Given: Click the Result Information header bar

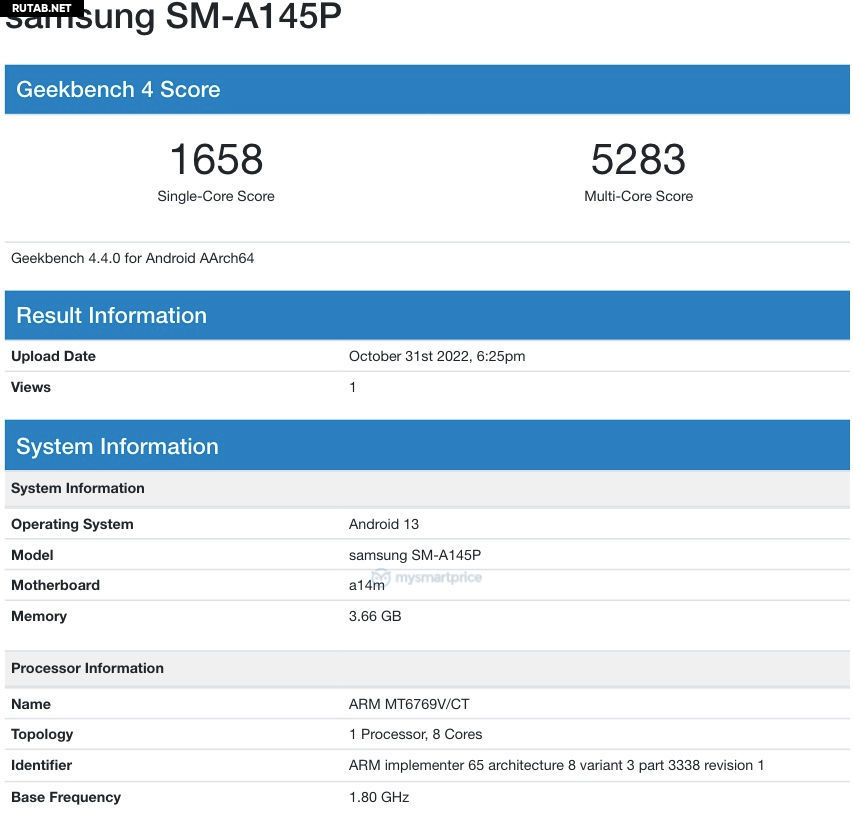Looking at the screenshot, I should [x=112, y=315].
